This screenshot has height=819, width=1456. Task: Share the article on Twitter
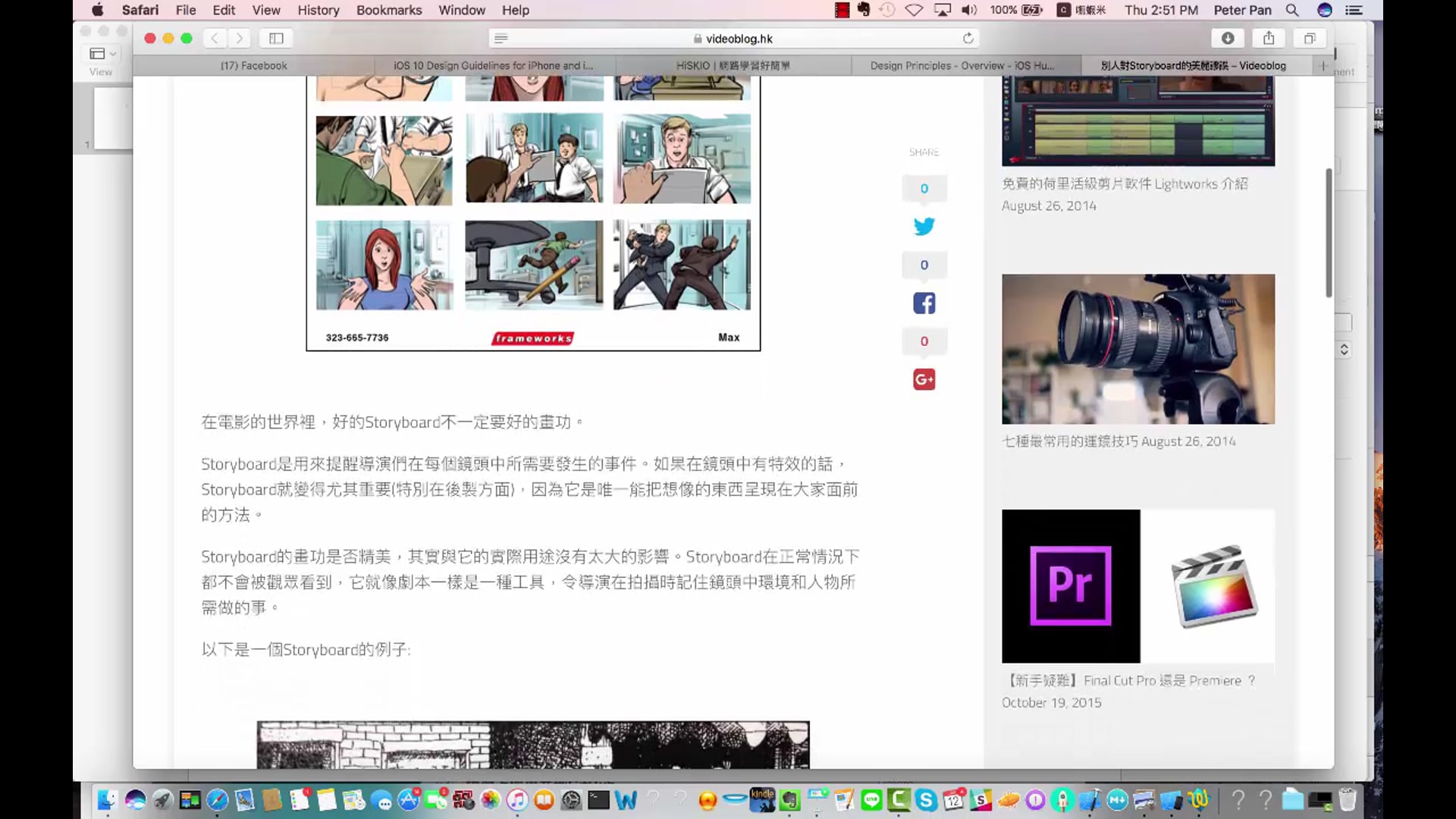(x=924, y=226)
